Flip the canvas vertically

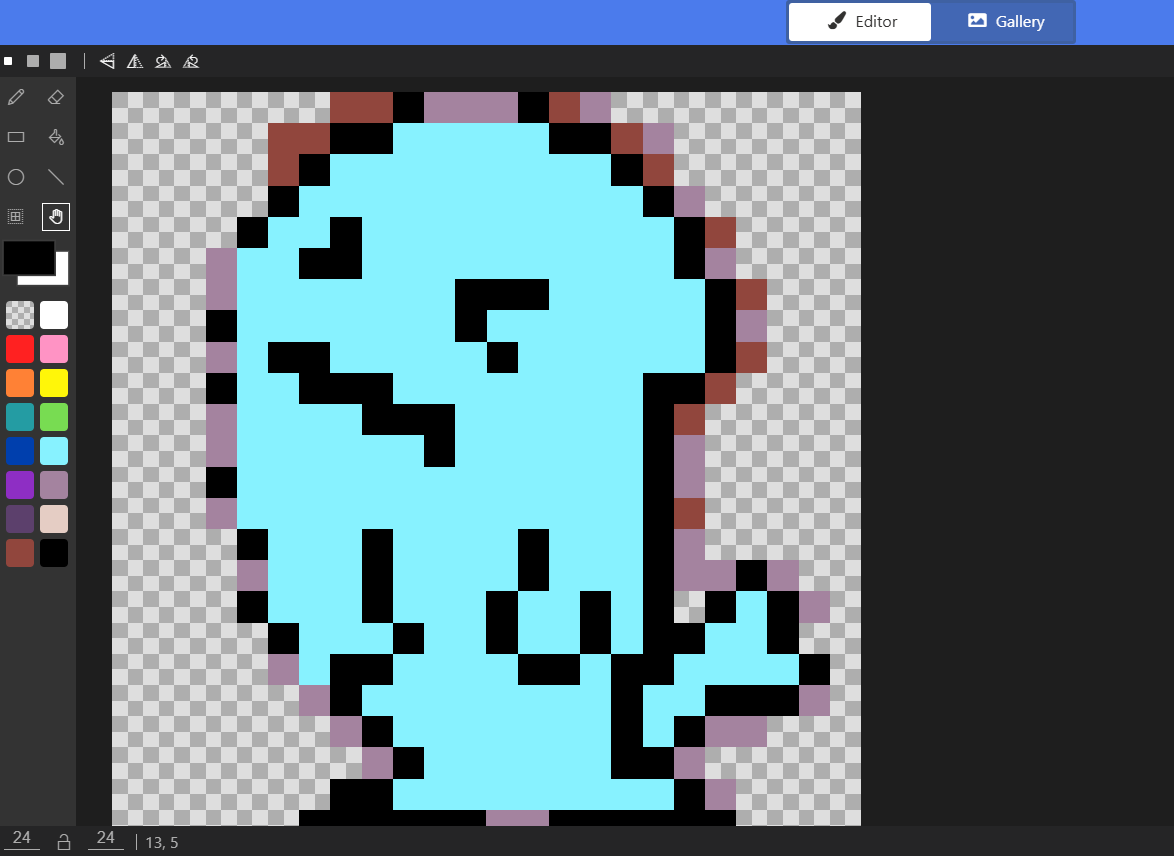(x=107, y=61)
